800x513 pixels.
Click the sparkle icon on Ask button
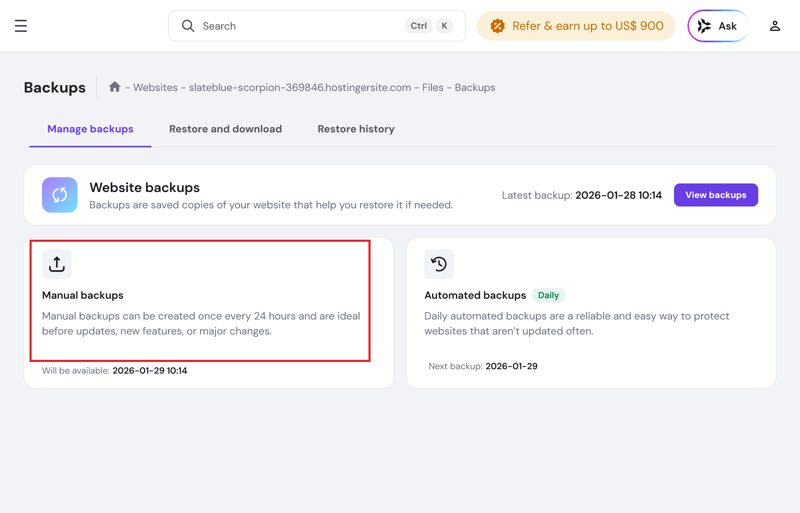tap(705, 26)
